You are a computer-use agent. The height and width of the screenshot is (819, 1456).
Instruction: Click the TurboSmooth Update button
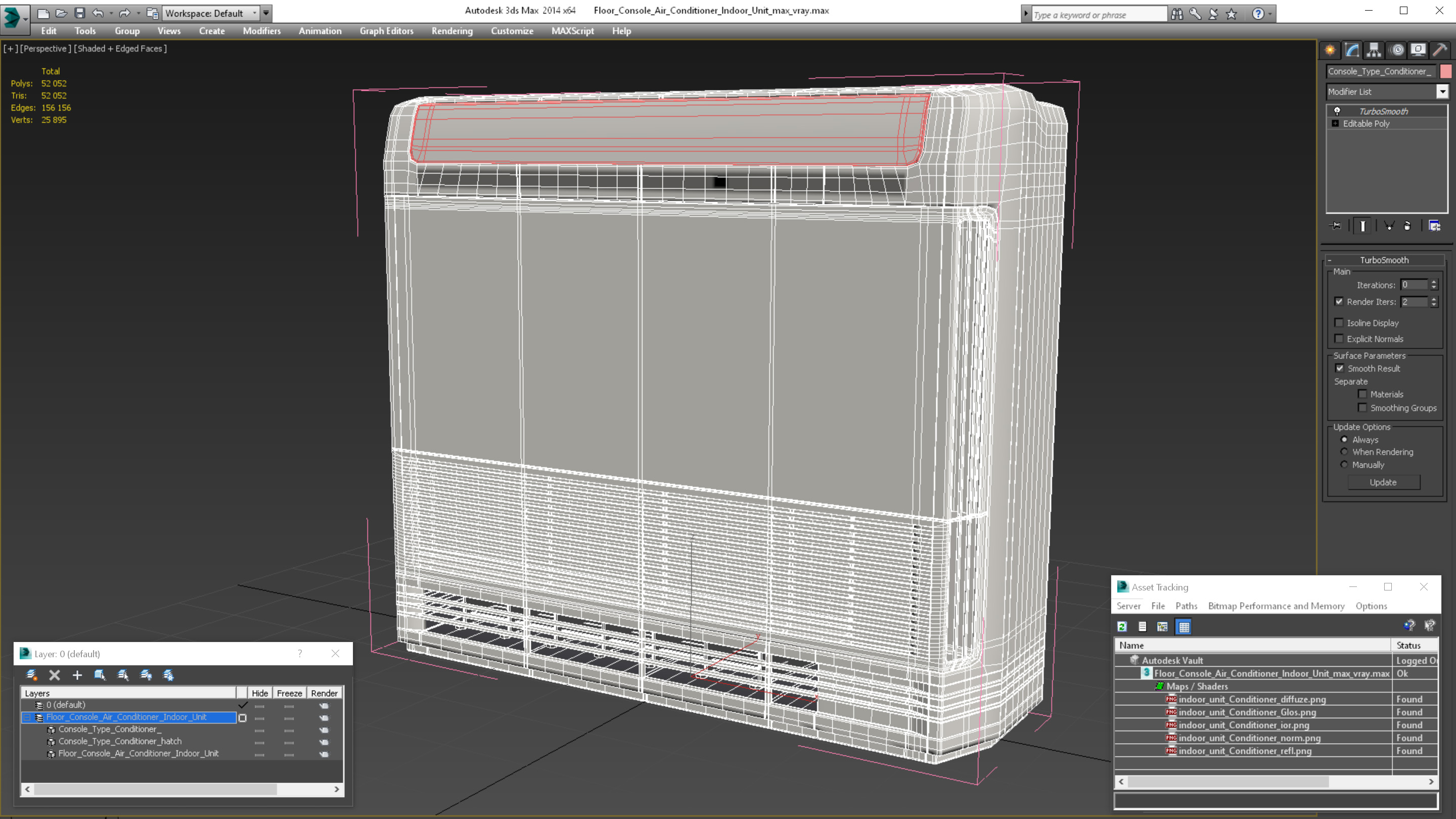[x=1383, y=483]
